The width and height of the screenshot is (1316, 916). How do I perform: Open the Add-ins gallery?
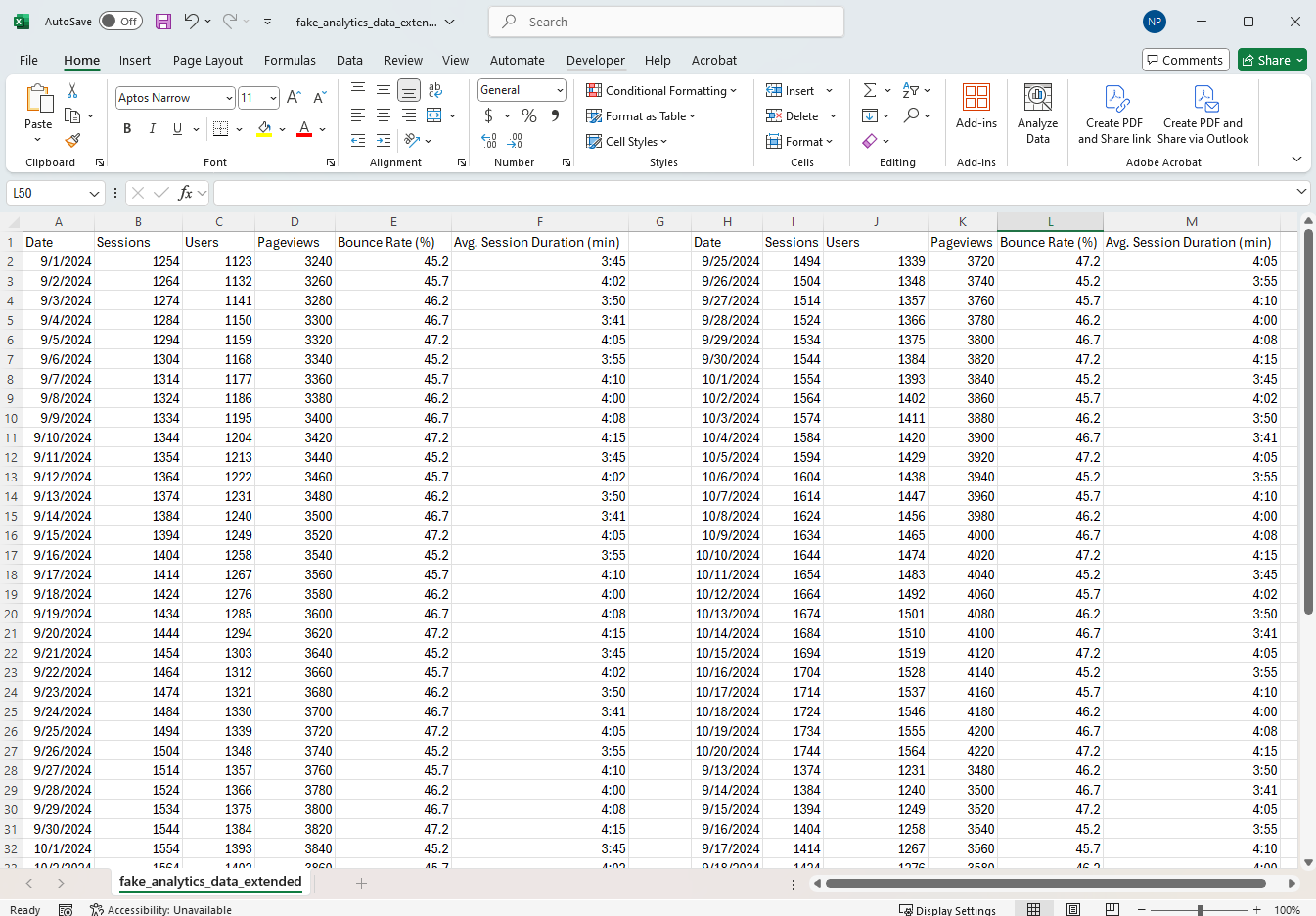[x=976, y=108]
